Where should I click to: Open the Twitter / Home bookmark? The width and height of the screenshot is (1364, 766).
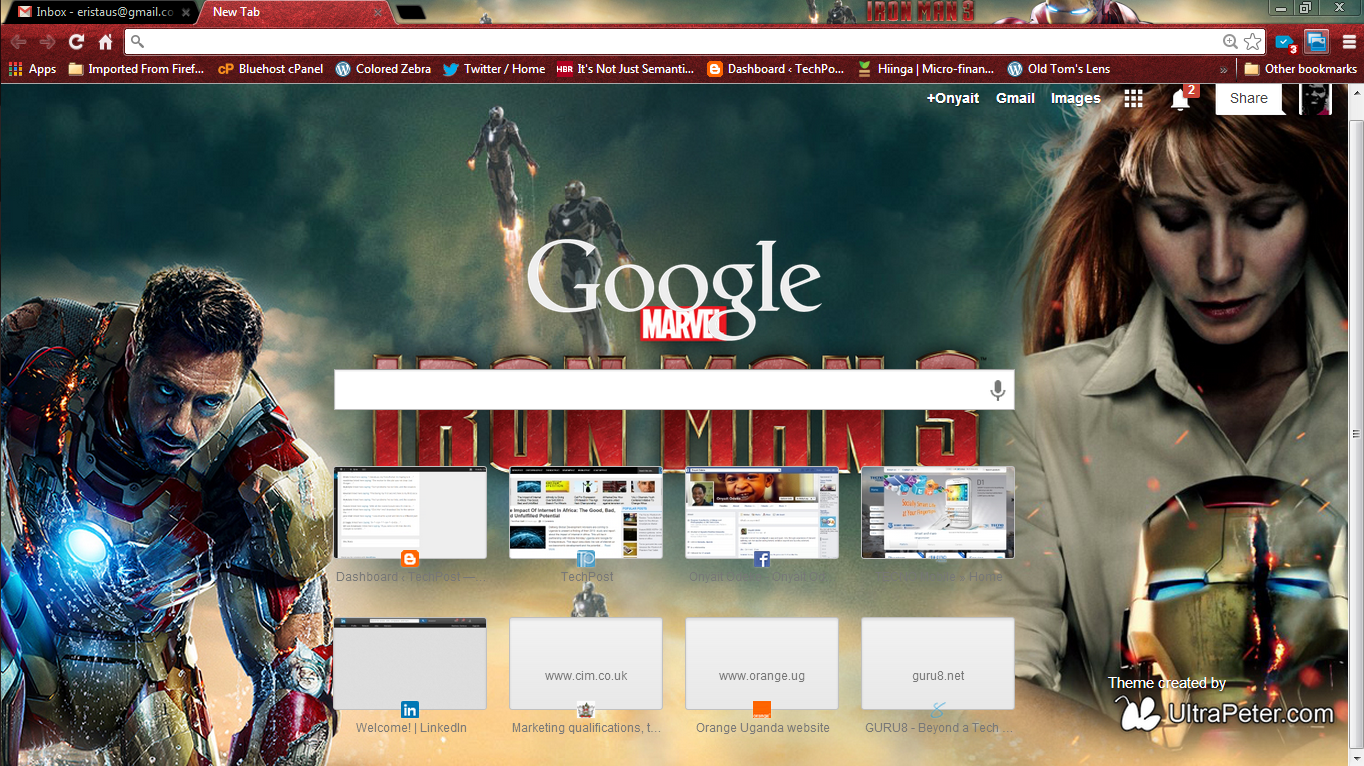pos(494,69)
